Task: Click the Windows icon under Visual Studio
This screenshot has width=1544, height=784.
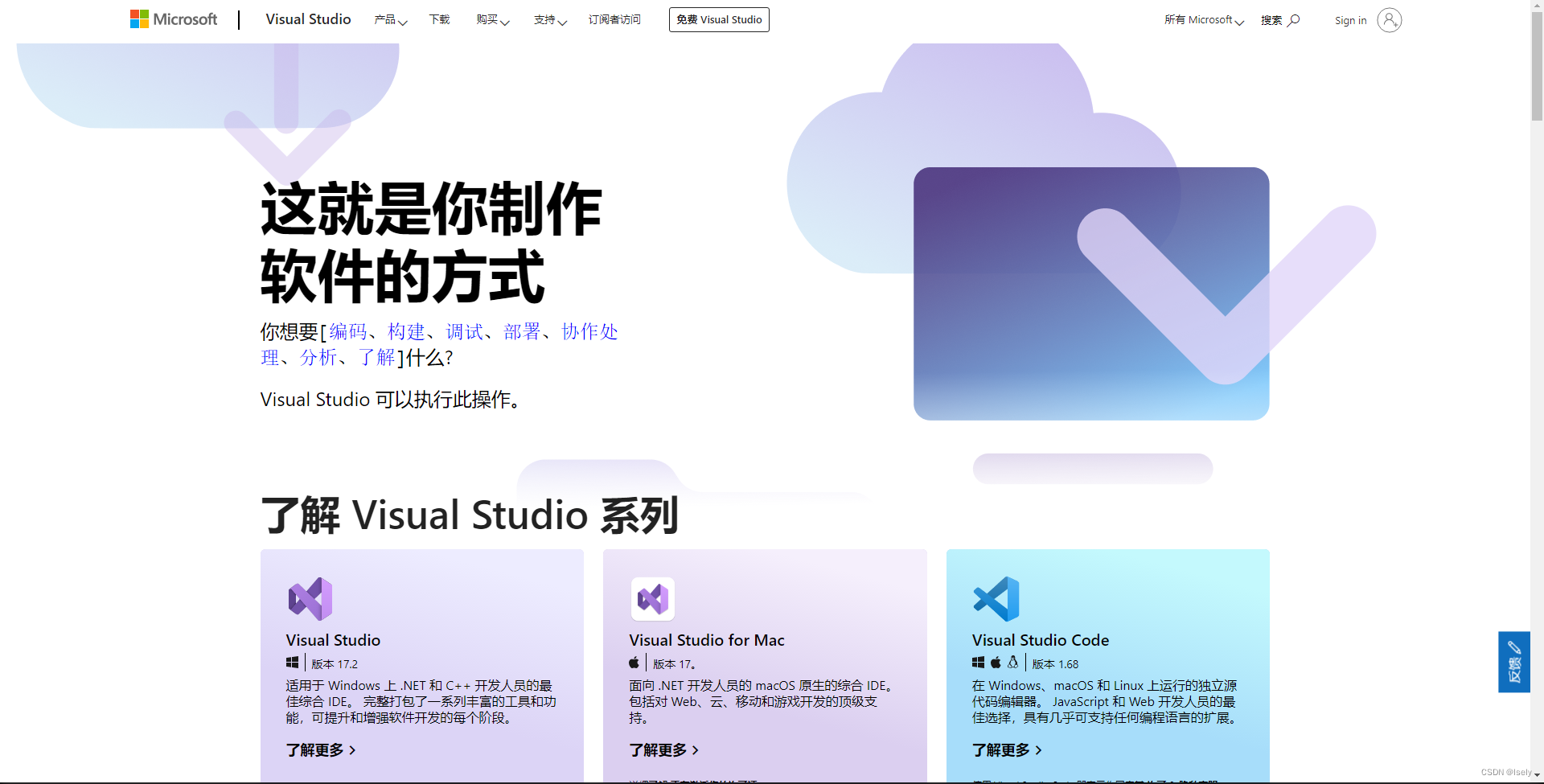Action: (292, 663)
